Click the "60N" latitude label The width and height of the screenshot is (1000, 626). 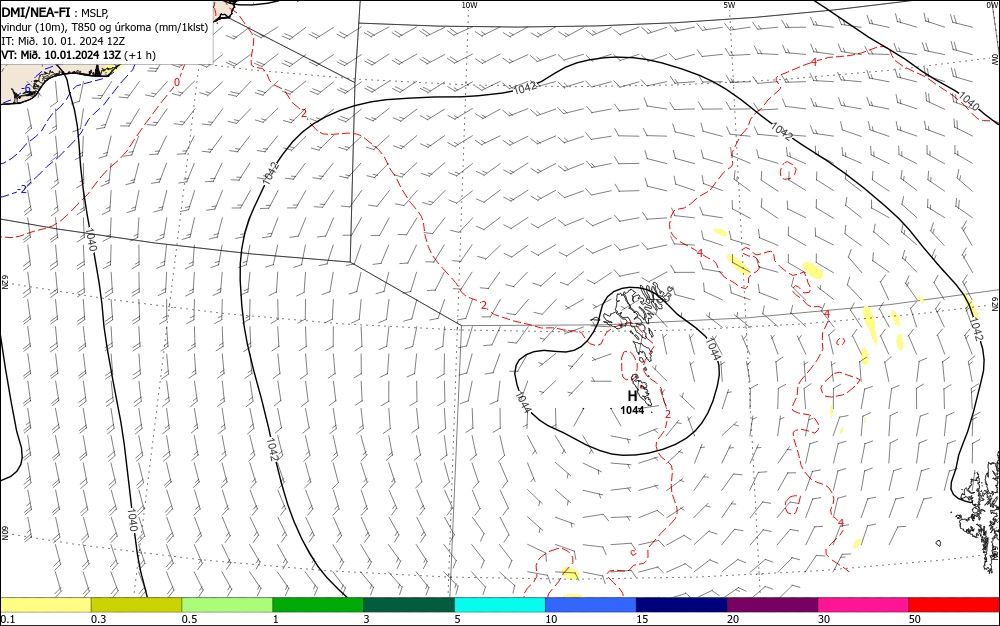pos(4,533)
